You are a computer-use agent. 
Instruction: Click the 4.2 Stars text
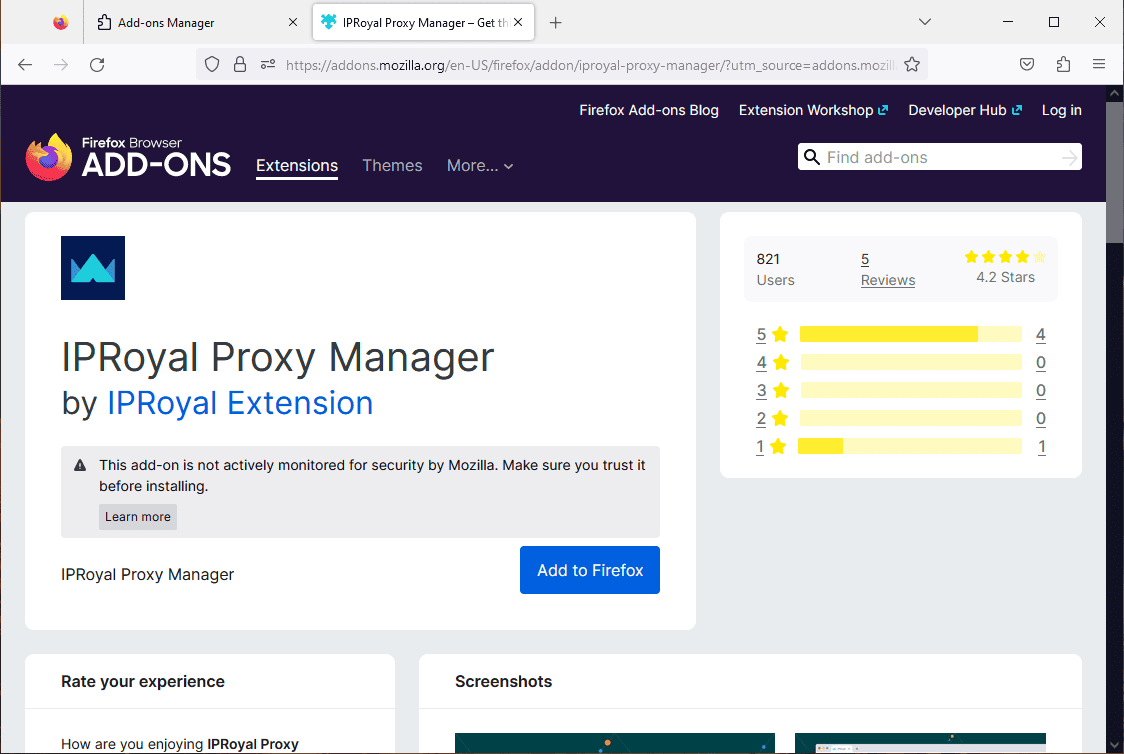click(1005, 277)
